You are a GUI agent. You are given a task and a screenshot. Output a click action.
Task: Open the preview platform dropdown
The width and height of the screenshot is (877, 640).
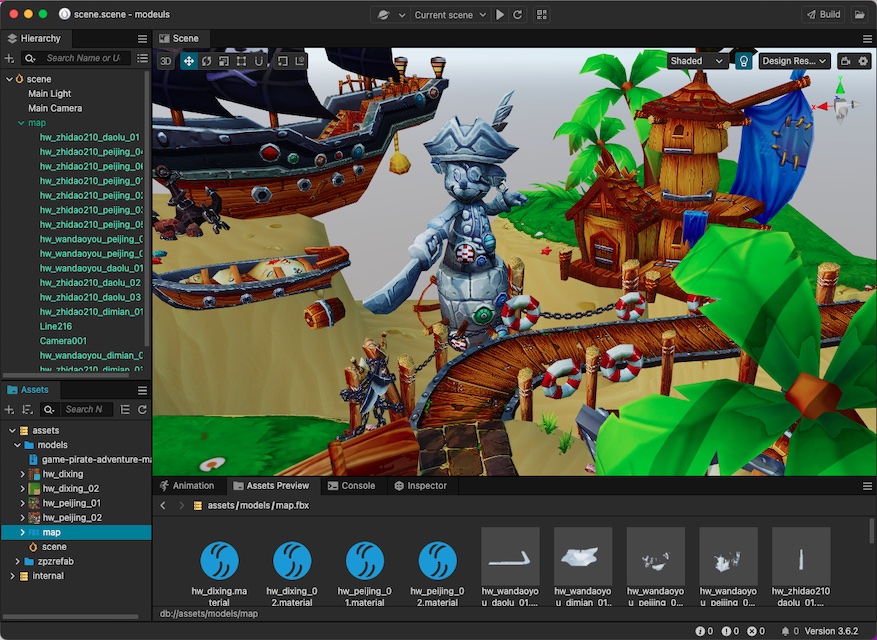pyautogui.click(x=390, y=15)
